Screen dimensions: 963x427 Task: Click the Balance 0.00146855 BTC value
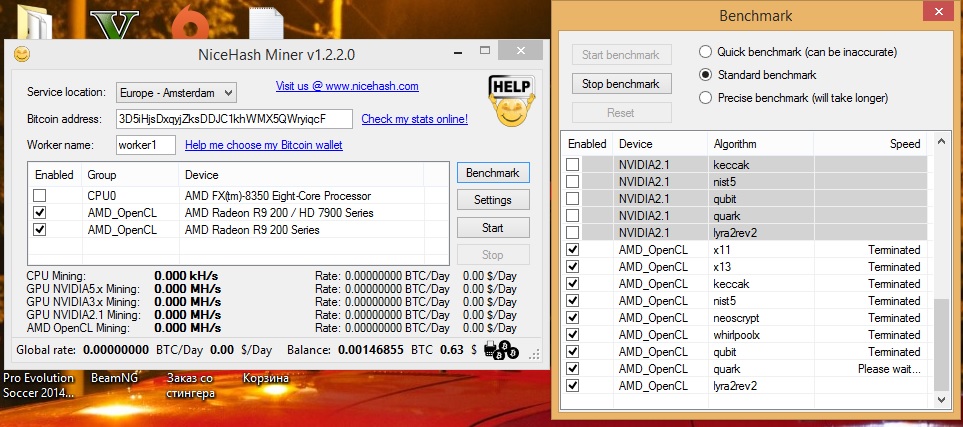(369, 350)
